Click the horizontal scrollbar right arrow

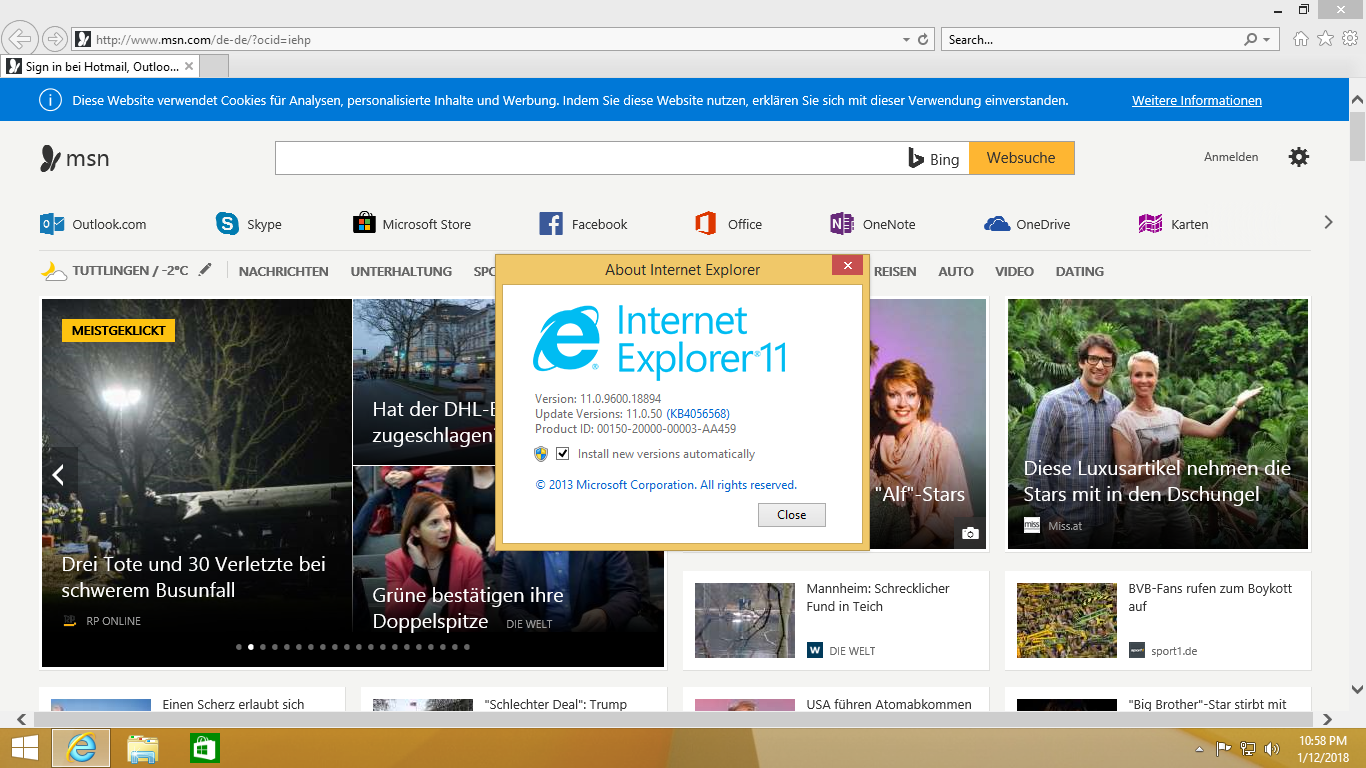[1328, 719]
